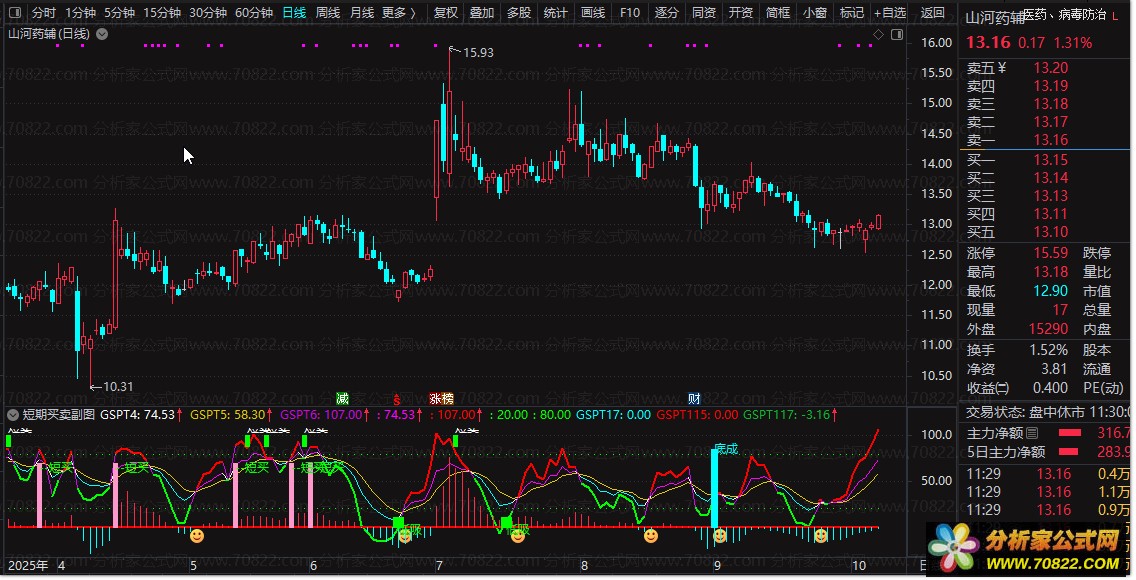Click the 涨榜 marker icon below the chart
Image resolution: width=1136 pixels, height=580 pixels.
[441, 399]
